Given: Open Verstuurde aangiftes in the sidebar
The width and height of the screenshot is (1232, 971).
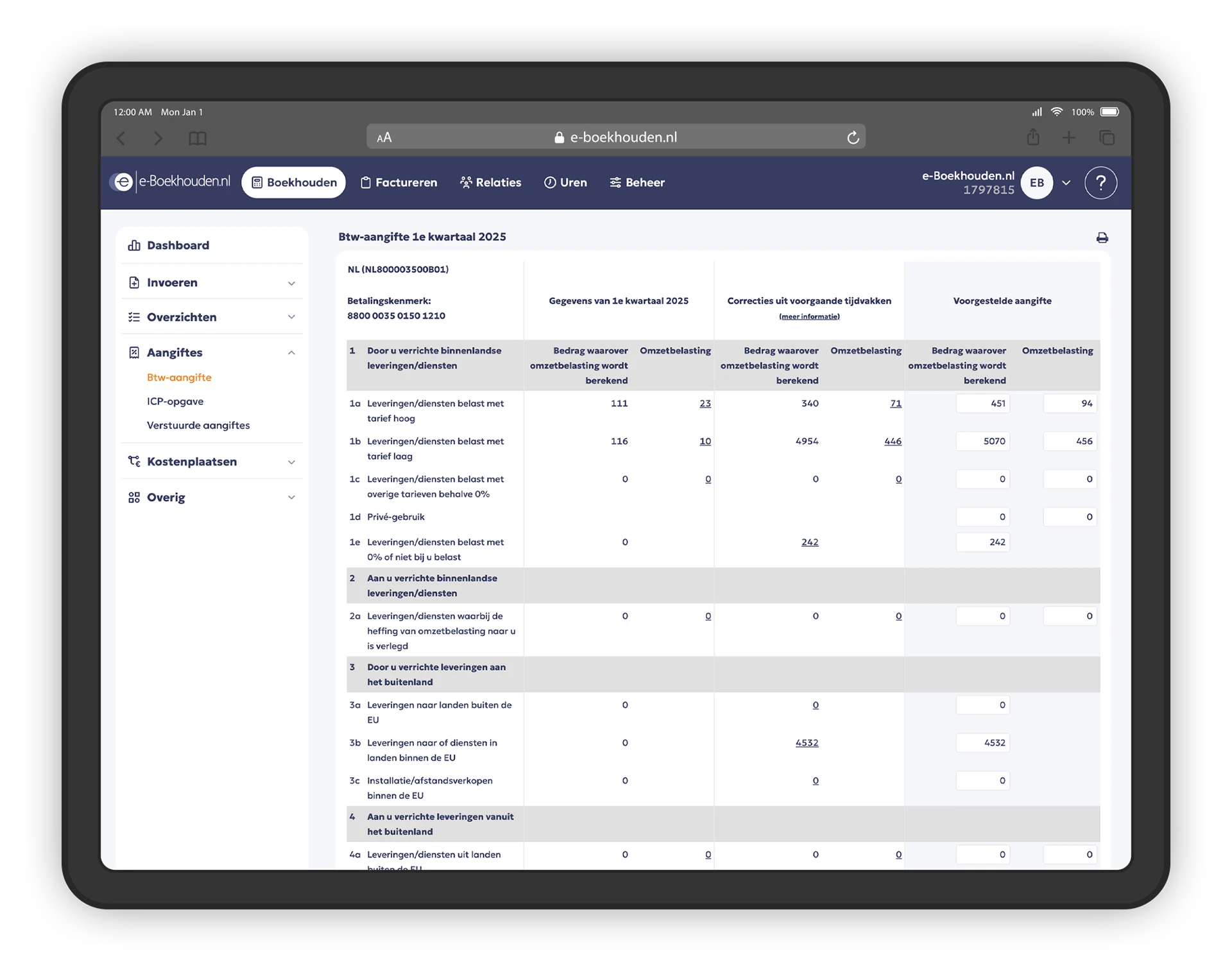Looking at the screenshot, I should [198, 425].
